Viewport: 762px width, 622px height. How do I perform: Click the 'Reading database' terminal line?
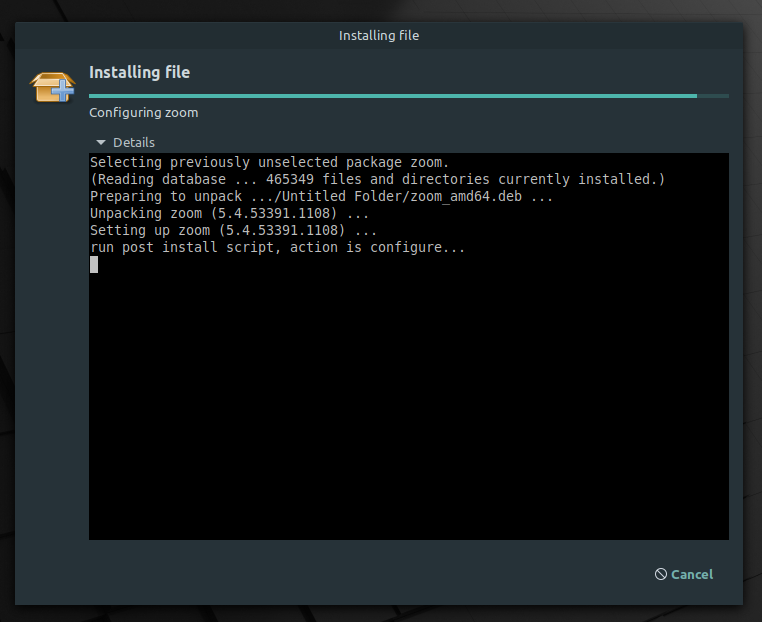click(377, 179)
